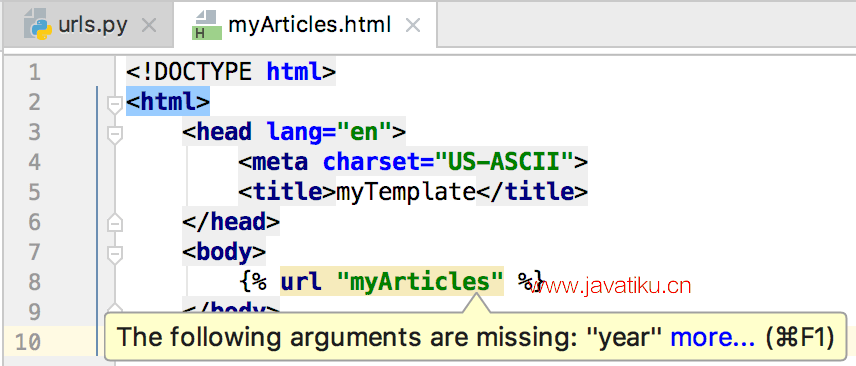856x366 pixels.
Task: Select the myArticles.html tab
Action: pos(305,25)
